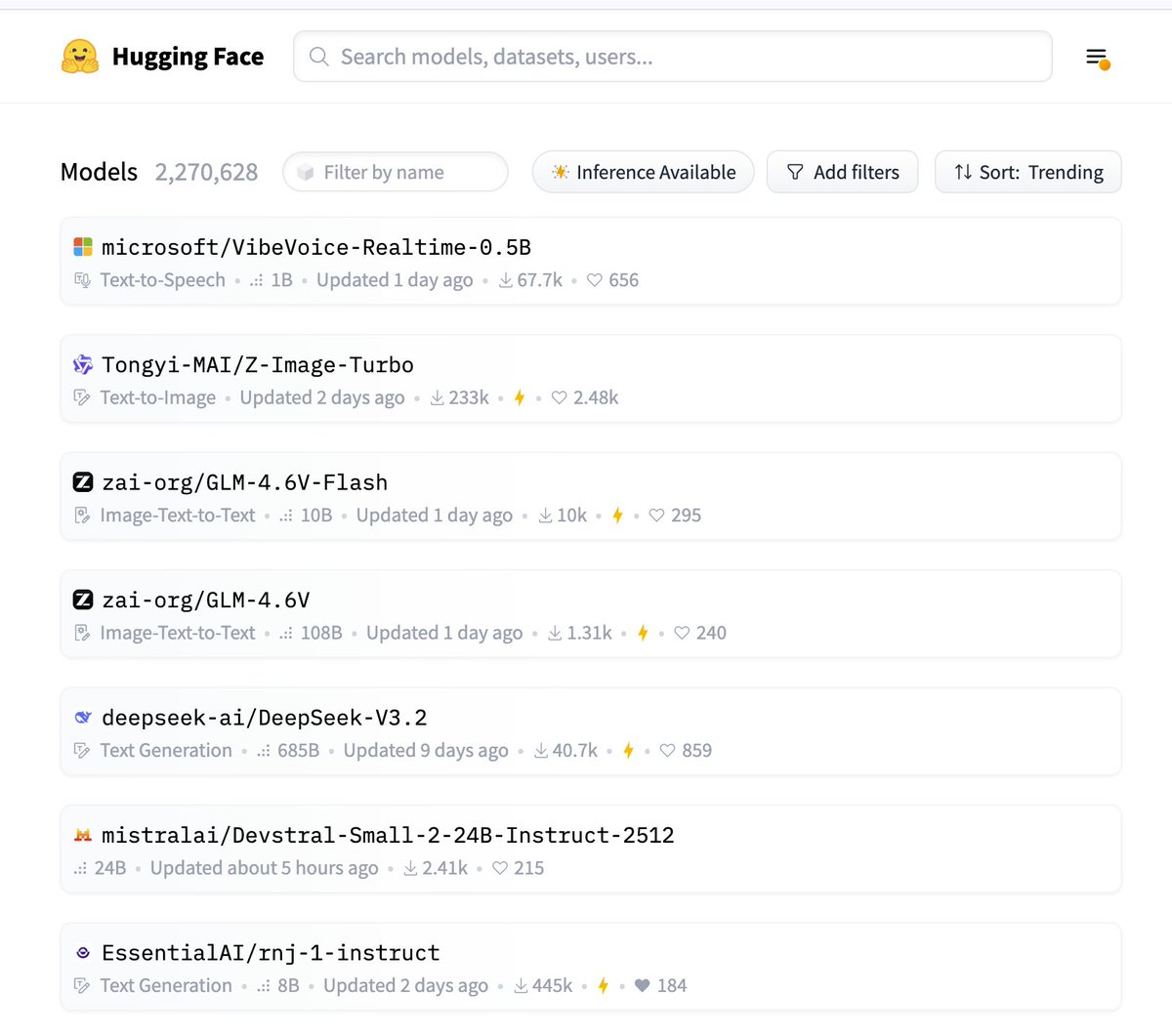Click the DeepSeek whale icon
The image size is (1172, 1036).
pos(83,717)
